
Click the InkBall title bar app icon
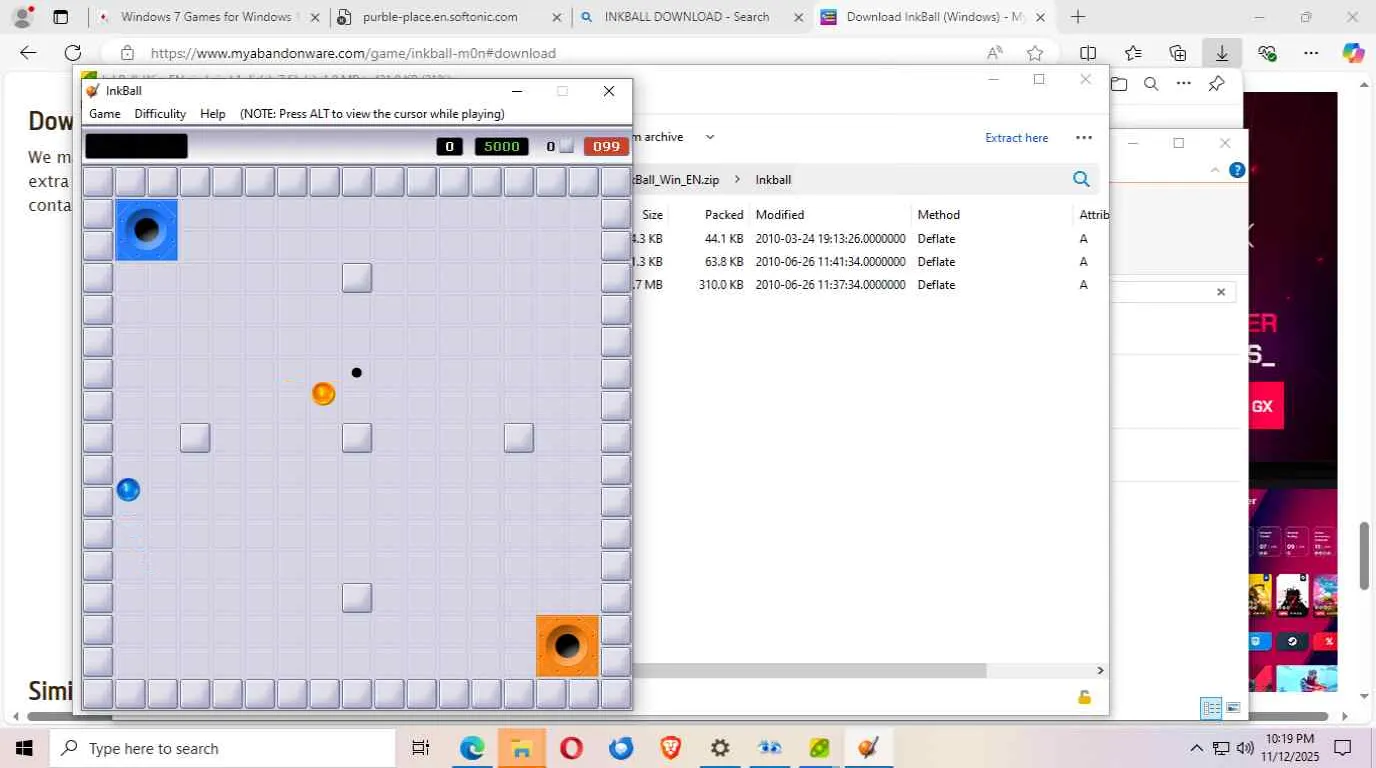[93, 91]
